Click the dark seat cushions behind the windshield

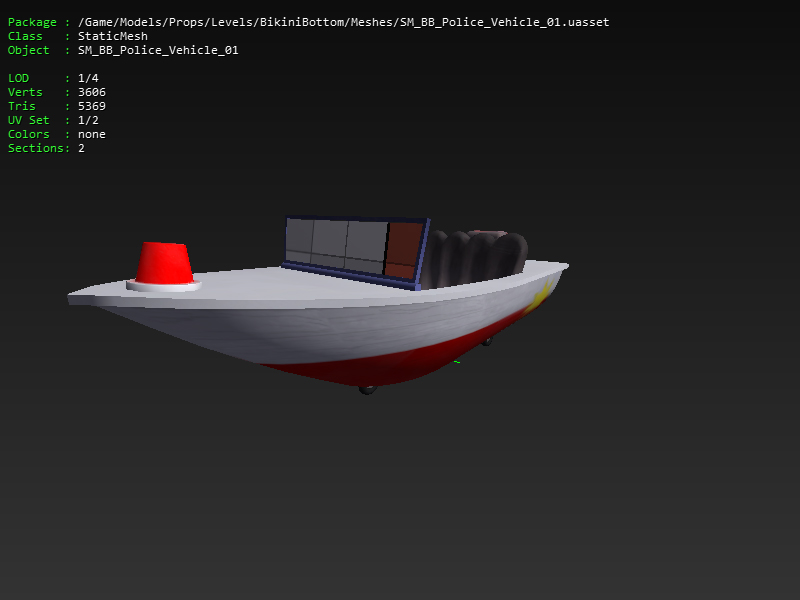click(474, 258)
